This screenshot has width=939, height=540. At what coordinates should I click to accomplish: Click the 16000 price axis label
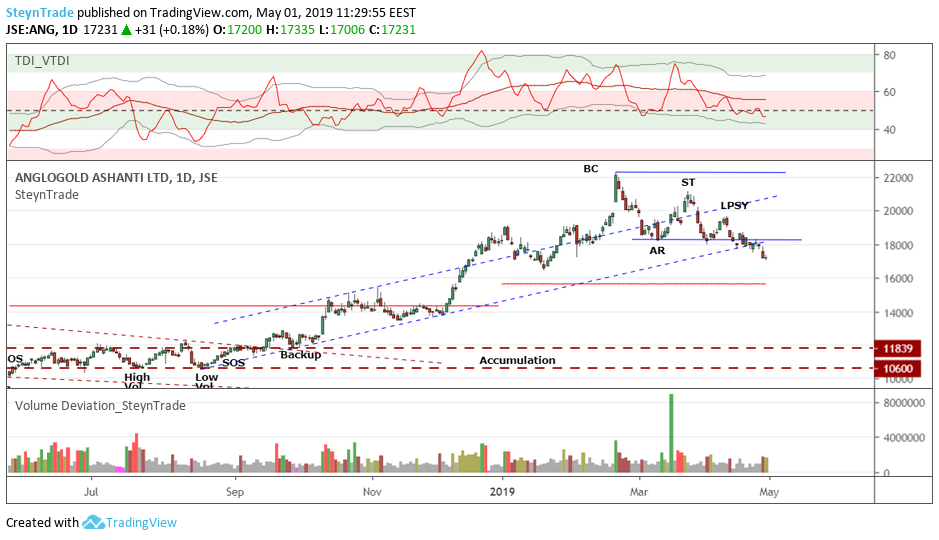(898, 279)
